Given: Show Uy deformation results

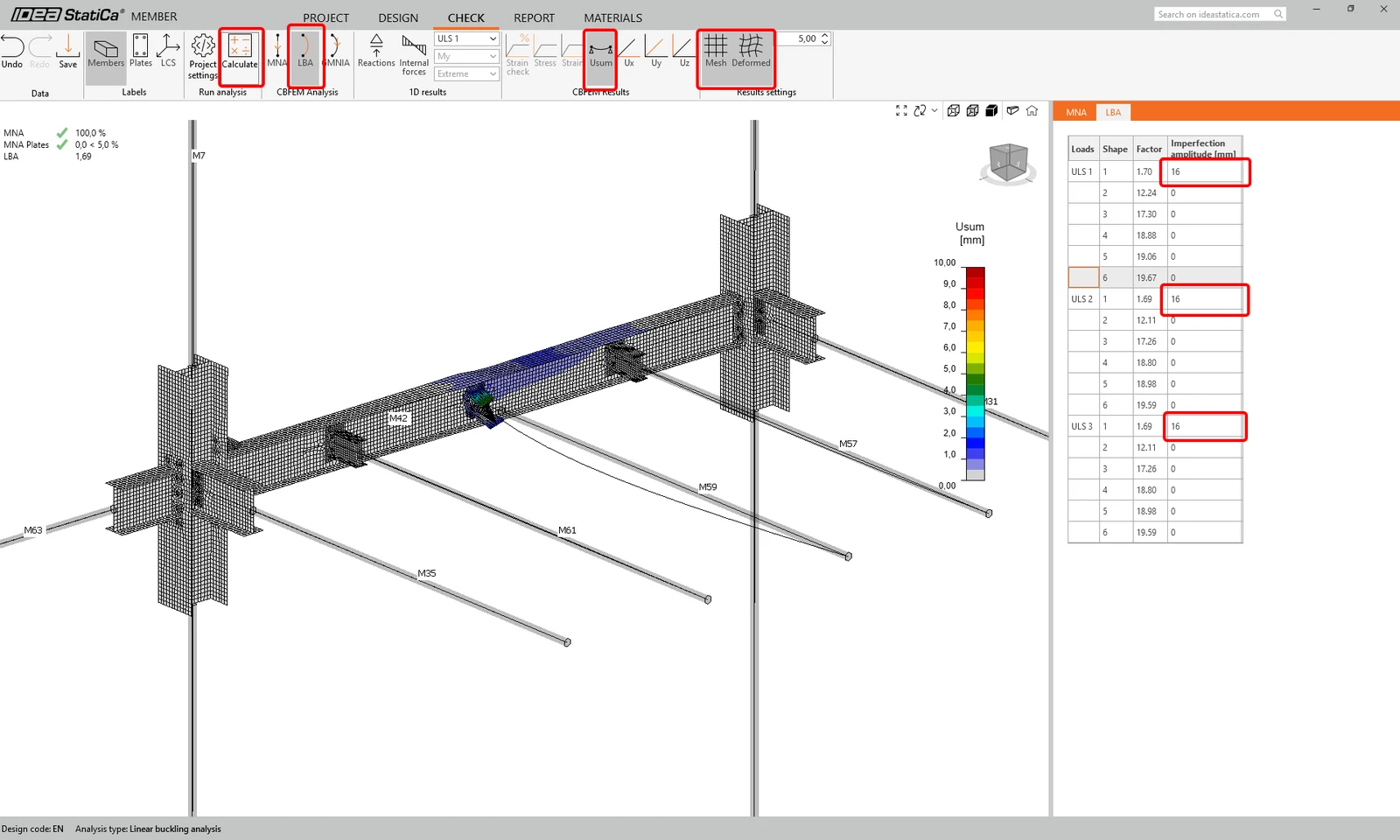Looking at the screenshot, I should click(656, 51).
